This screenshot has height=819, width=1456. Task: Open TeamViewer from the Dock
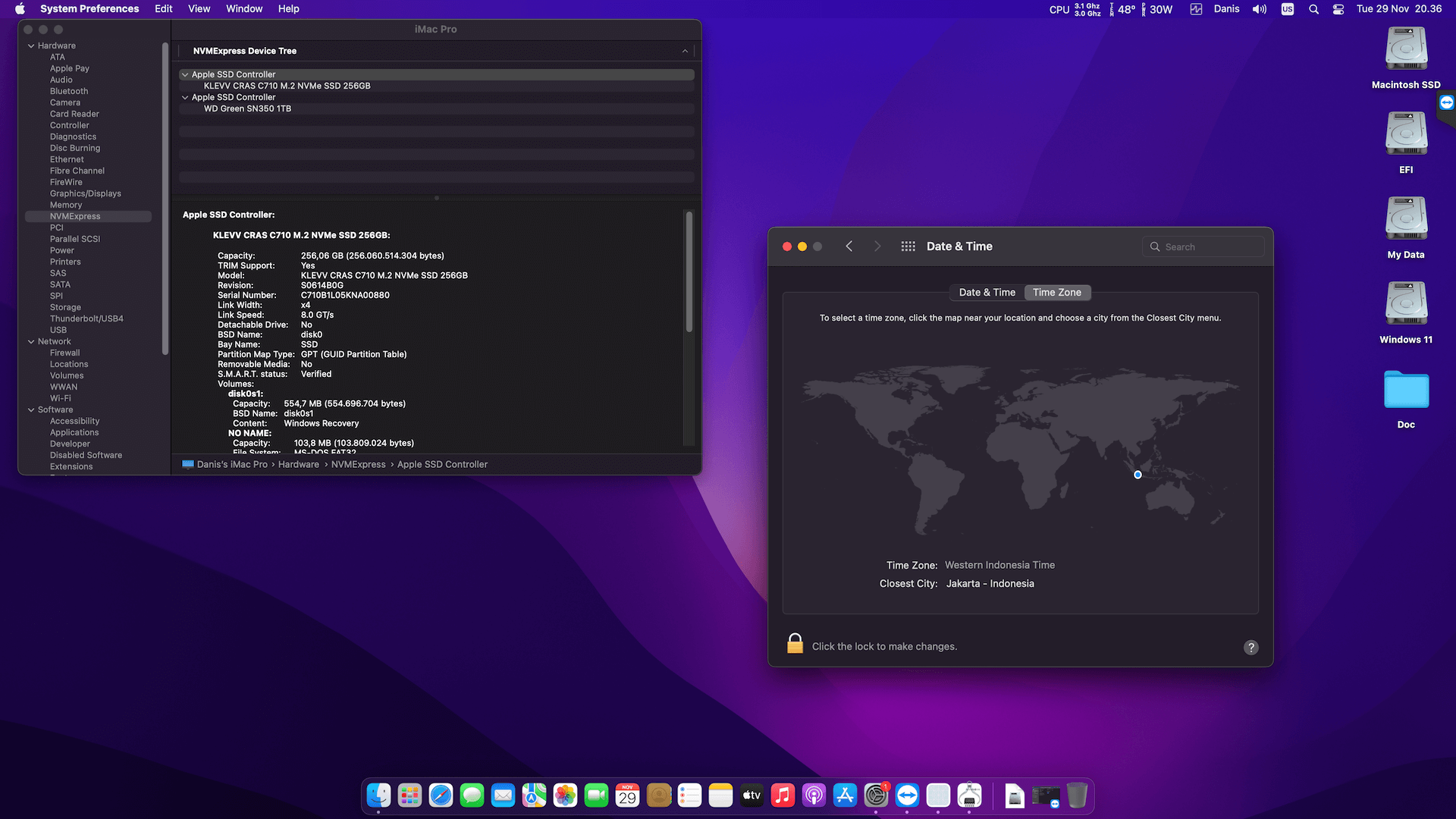(x=908, y=795)
